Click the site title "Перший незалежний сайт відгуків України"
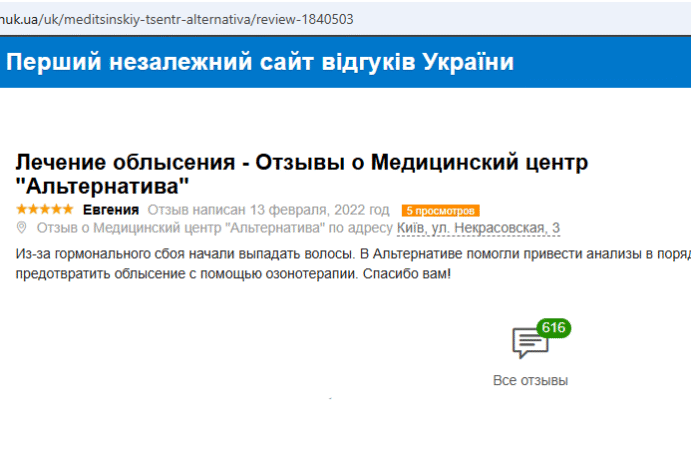 (260, 62)
